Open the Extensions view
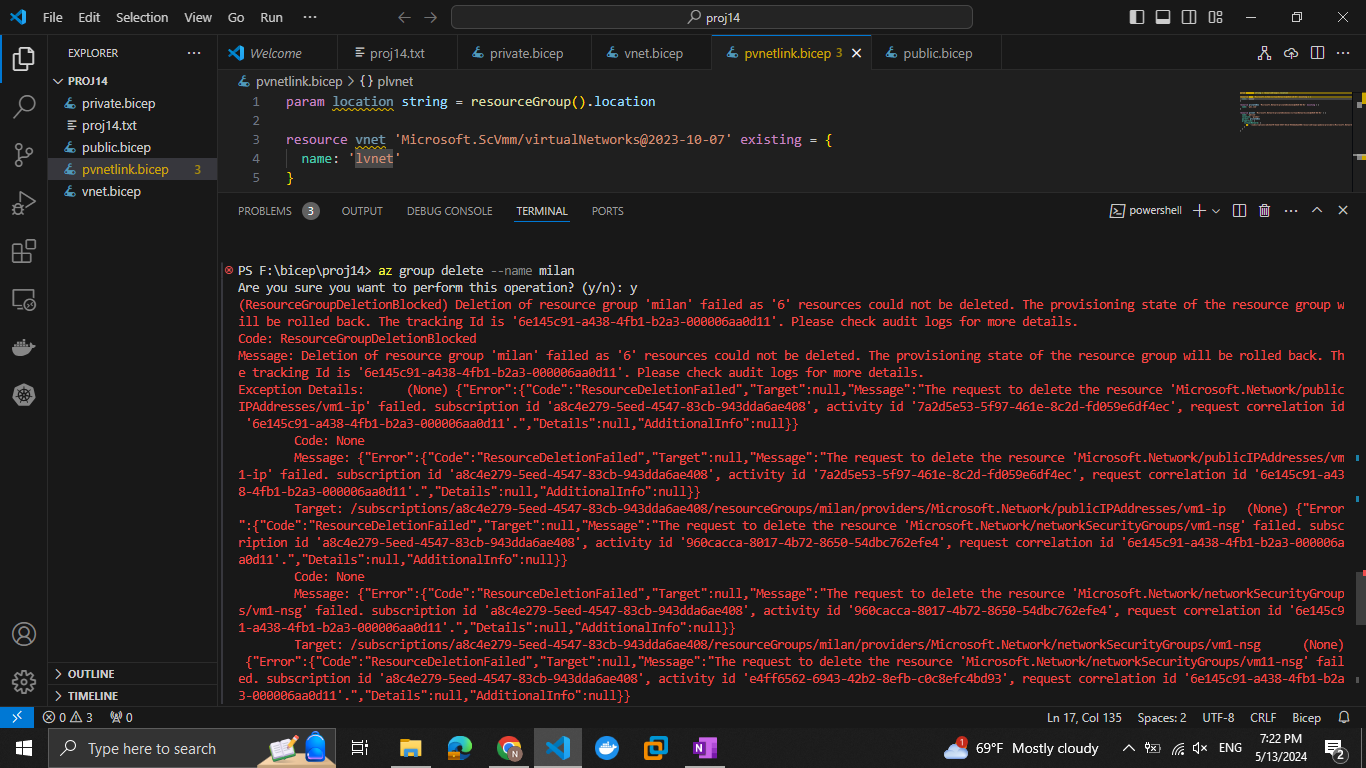 (24, 251)
